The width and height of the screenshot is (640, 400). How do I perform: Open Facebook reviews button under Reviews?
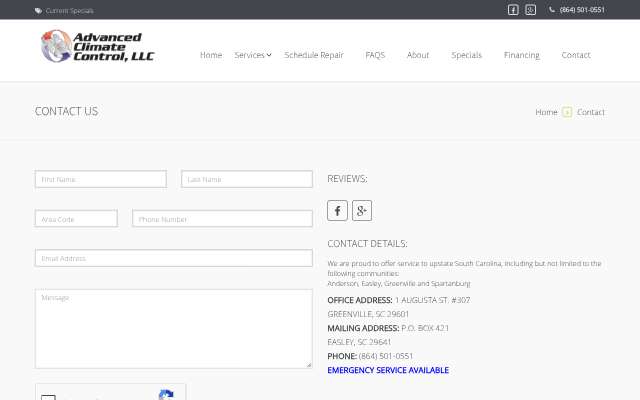337,211
